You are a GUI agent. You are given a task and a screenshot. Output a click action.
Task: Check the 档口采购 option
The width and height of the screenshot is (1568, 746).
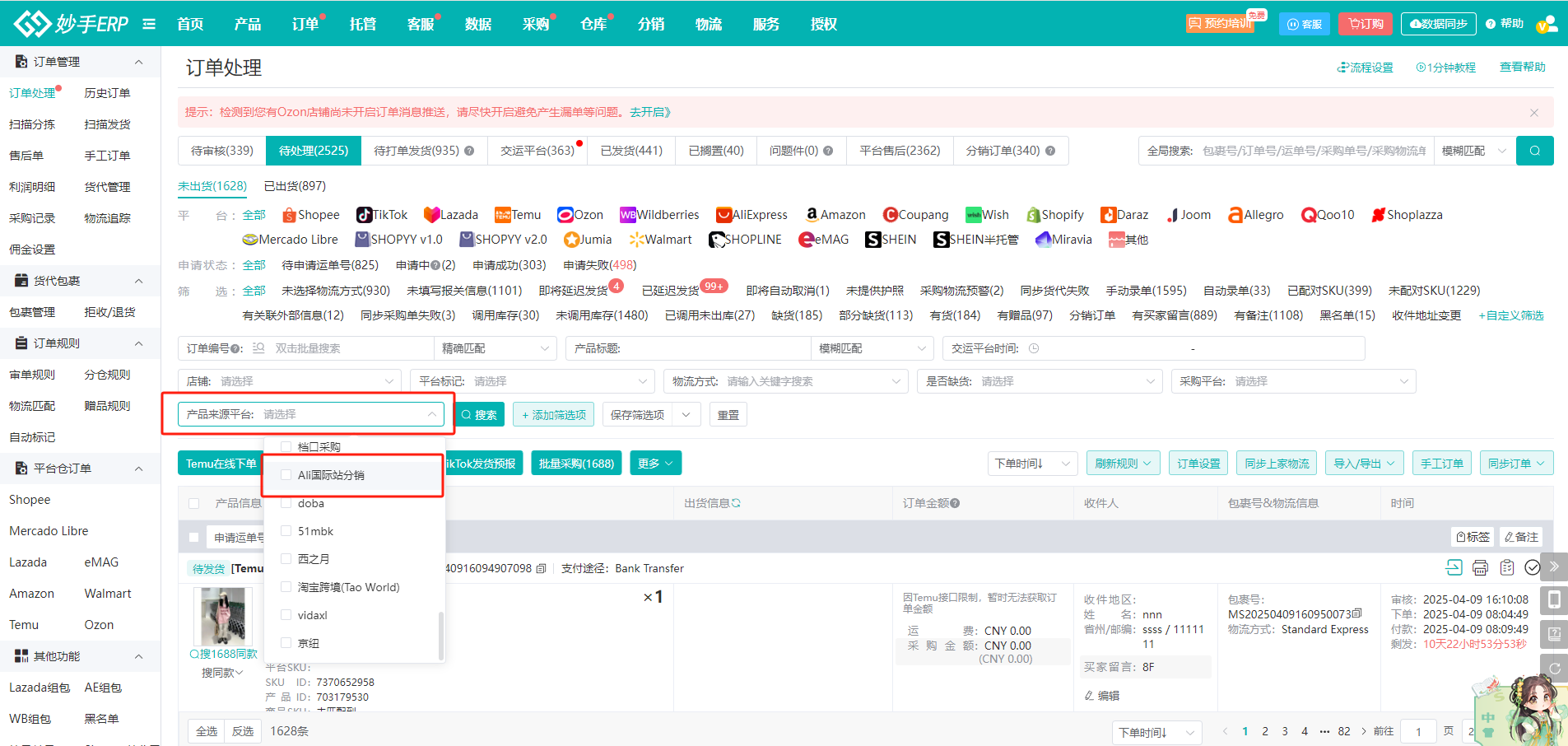click(286, 447)
